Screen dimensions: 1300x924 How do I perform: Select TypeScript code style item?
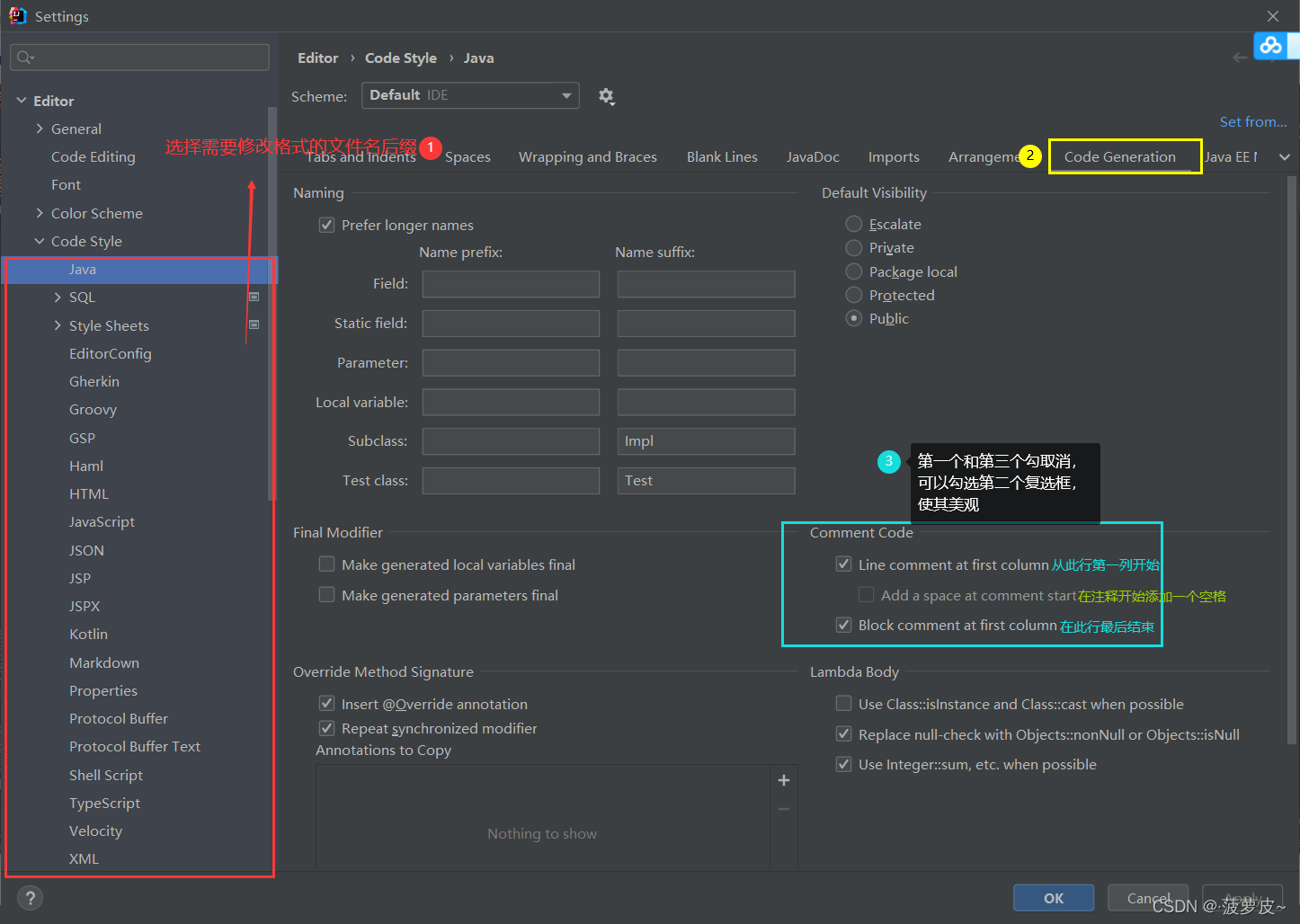[x=104, y=803]
